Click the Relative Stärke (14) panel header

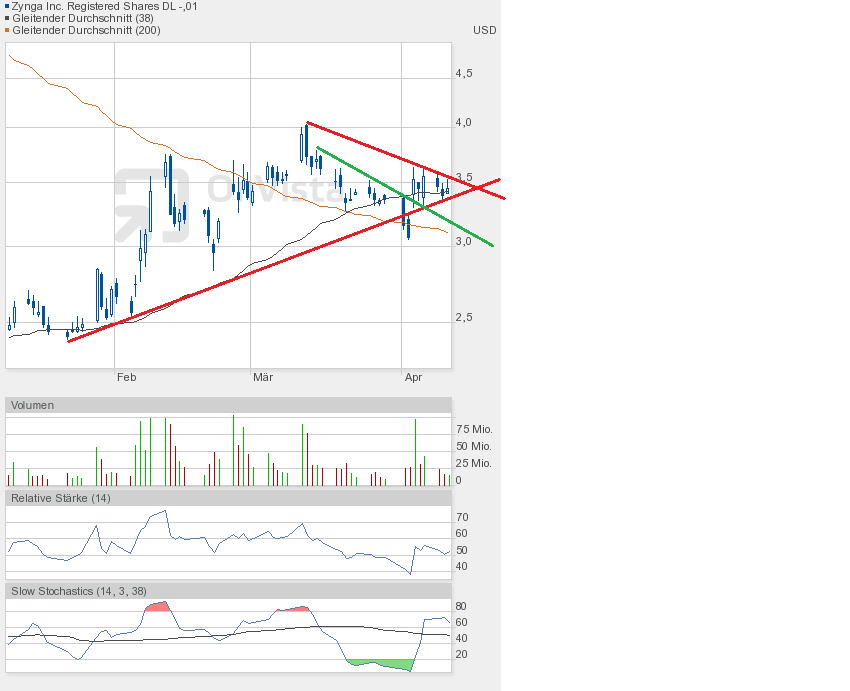tap(60, 498)
